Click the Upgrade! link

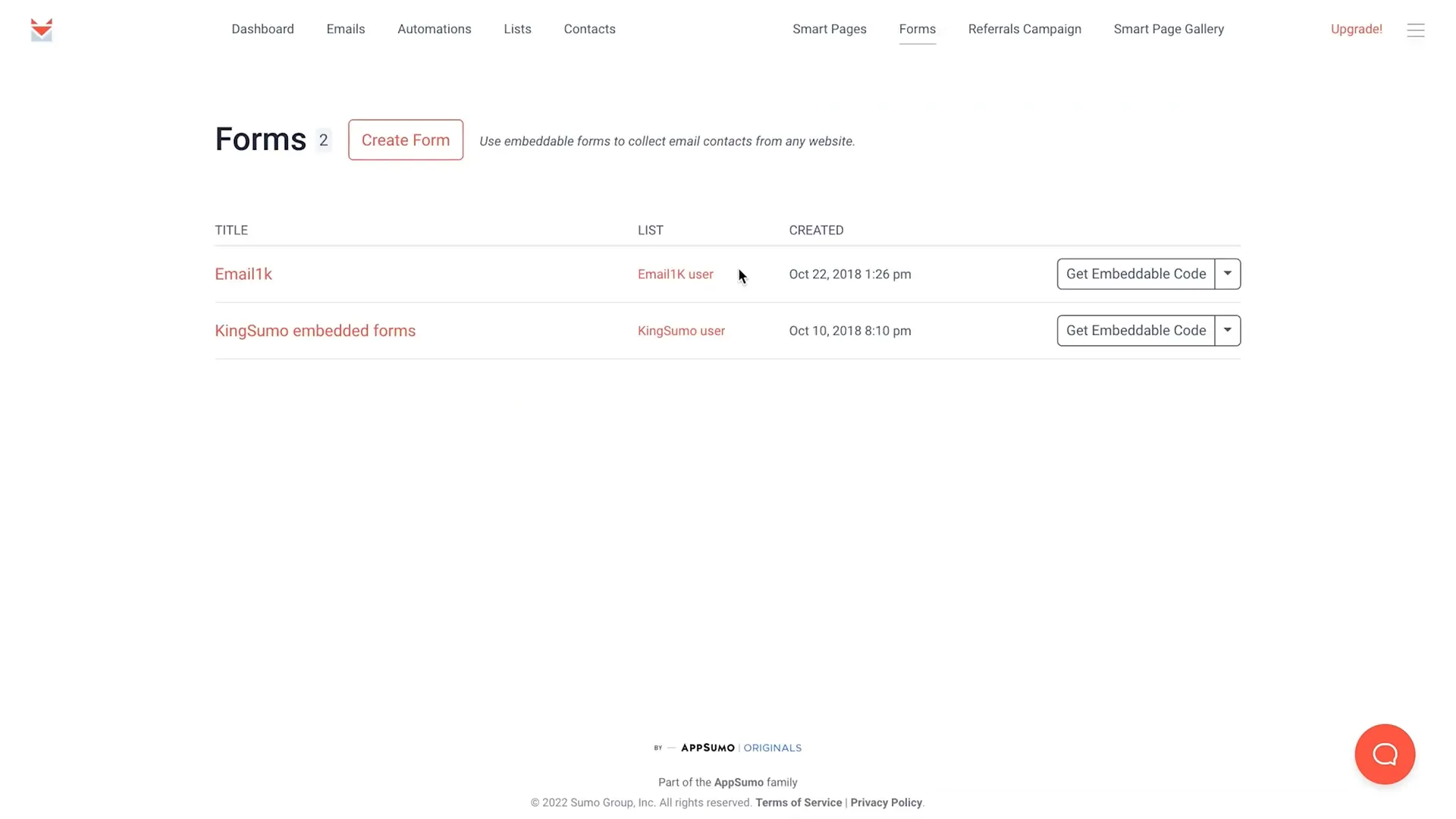pyautogui.click(x=1356, y=29)
